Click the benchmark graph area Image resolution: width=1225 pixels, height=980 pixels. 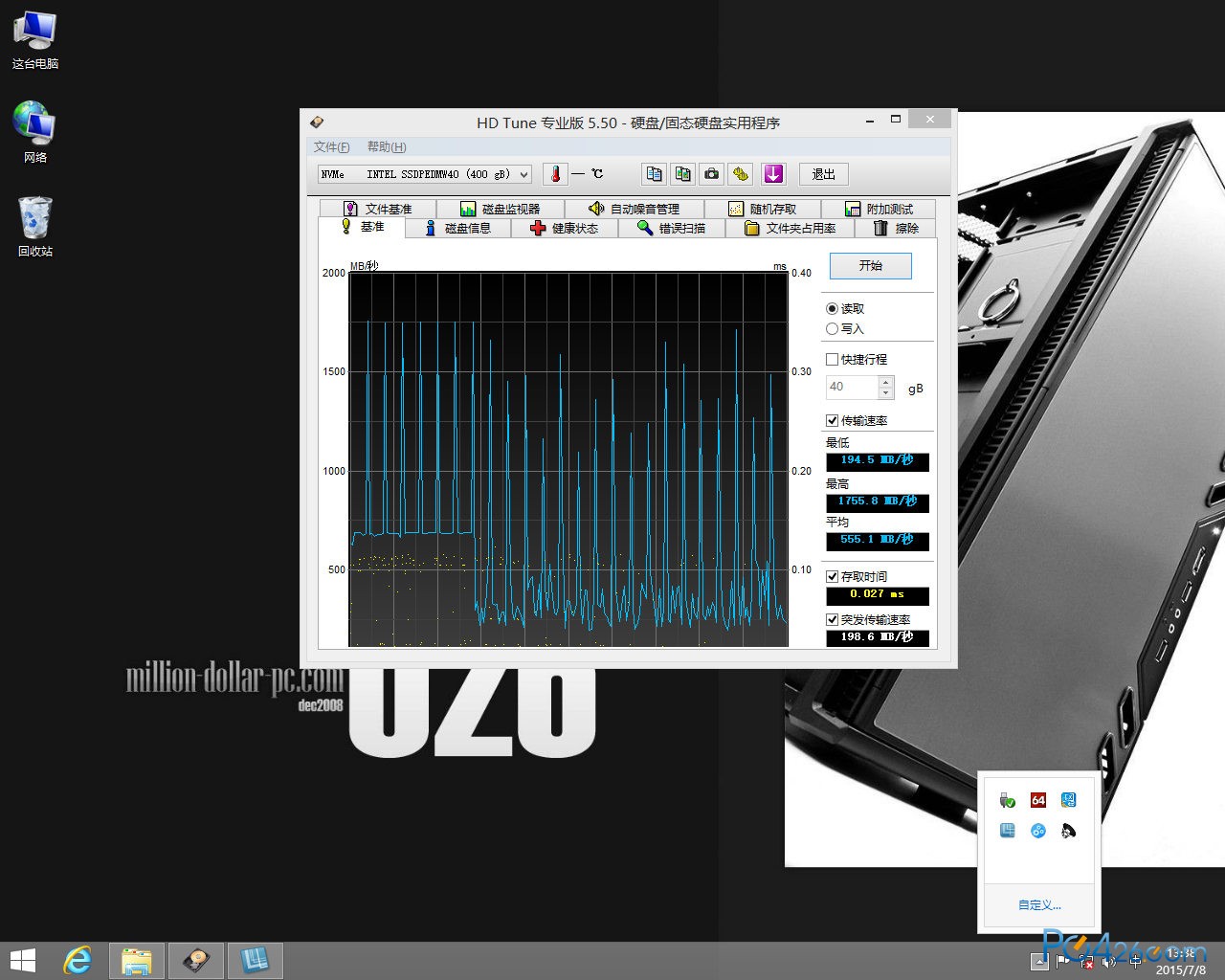tap(568, 459)
